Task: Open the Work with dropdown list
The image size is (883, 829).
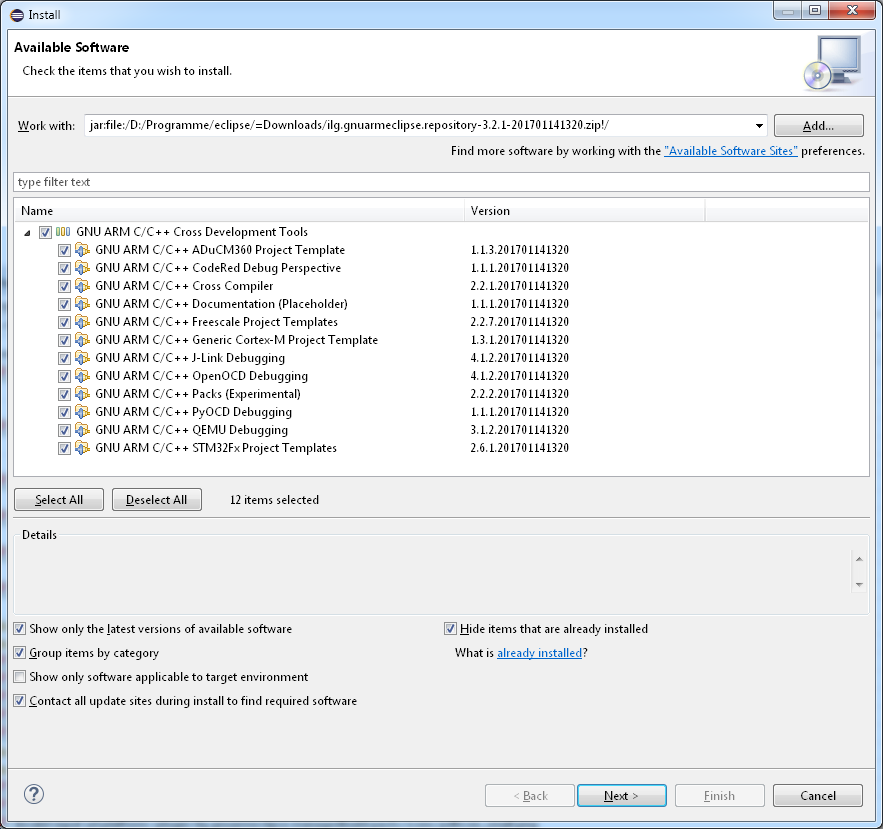Action: tap(759, 126)
